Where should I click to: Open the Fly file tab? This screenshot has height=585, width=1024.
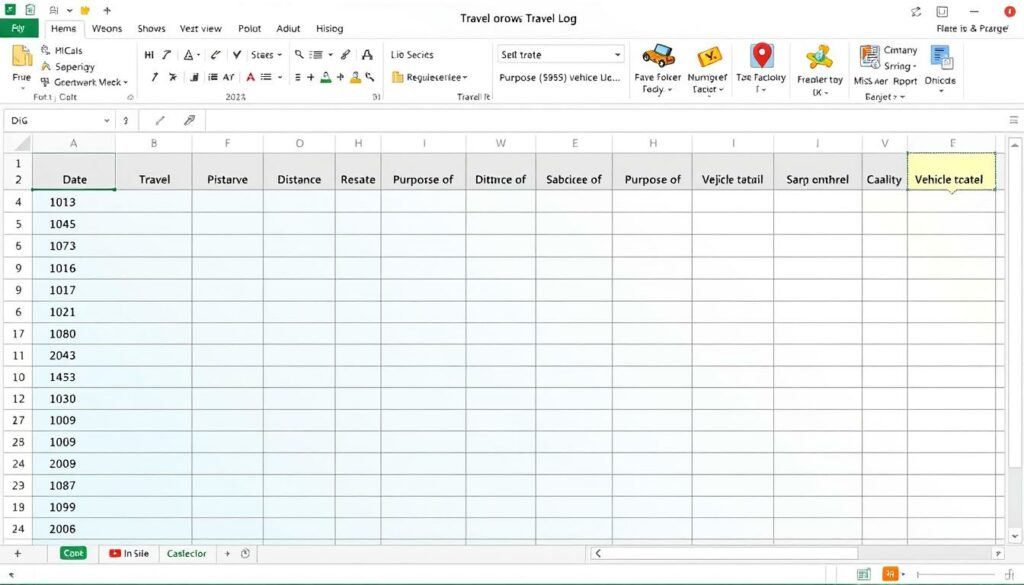click(x=19, y=29)
